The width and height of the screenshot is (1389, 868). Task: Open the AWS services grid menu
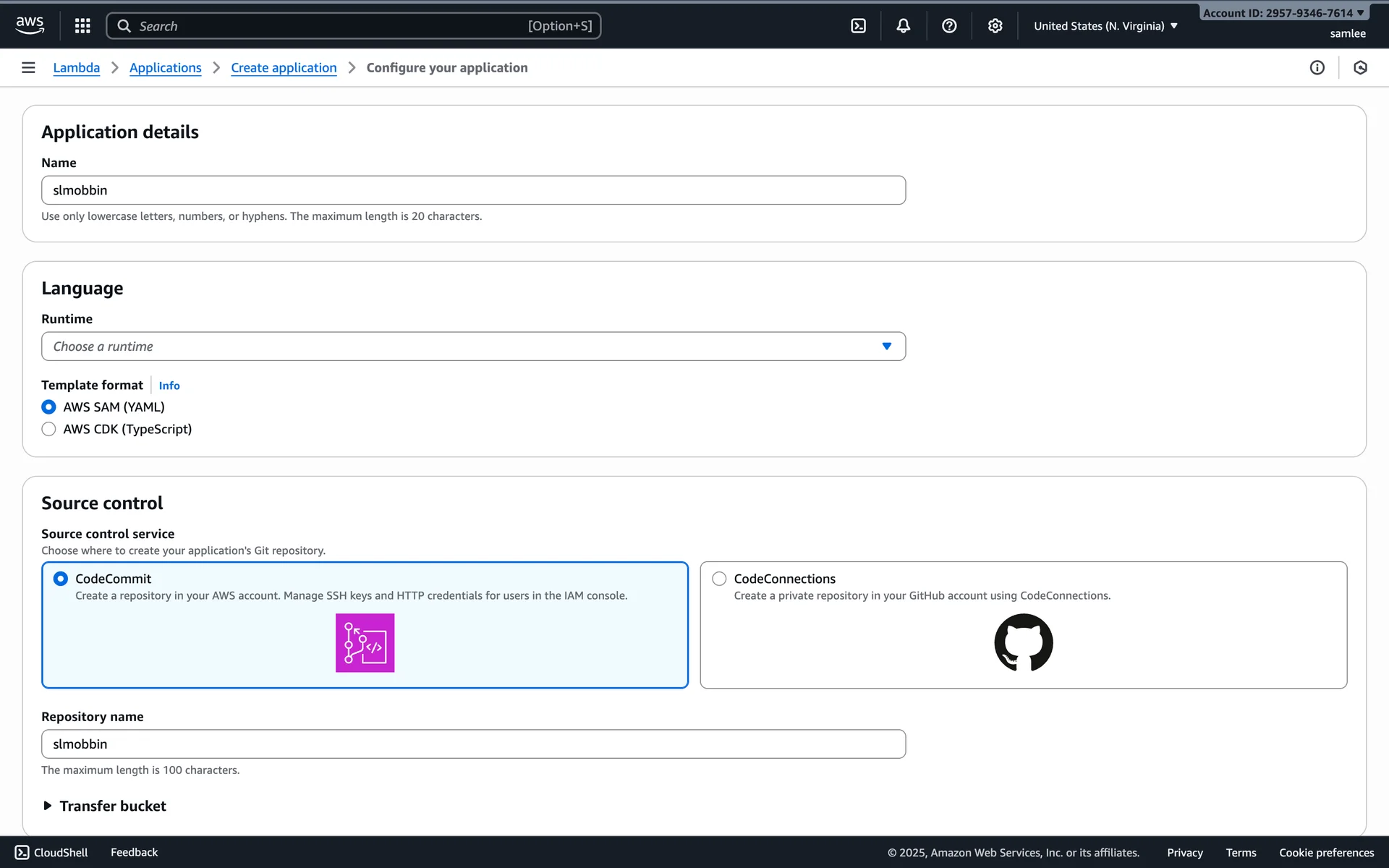click(x=82, y=25)
